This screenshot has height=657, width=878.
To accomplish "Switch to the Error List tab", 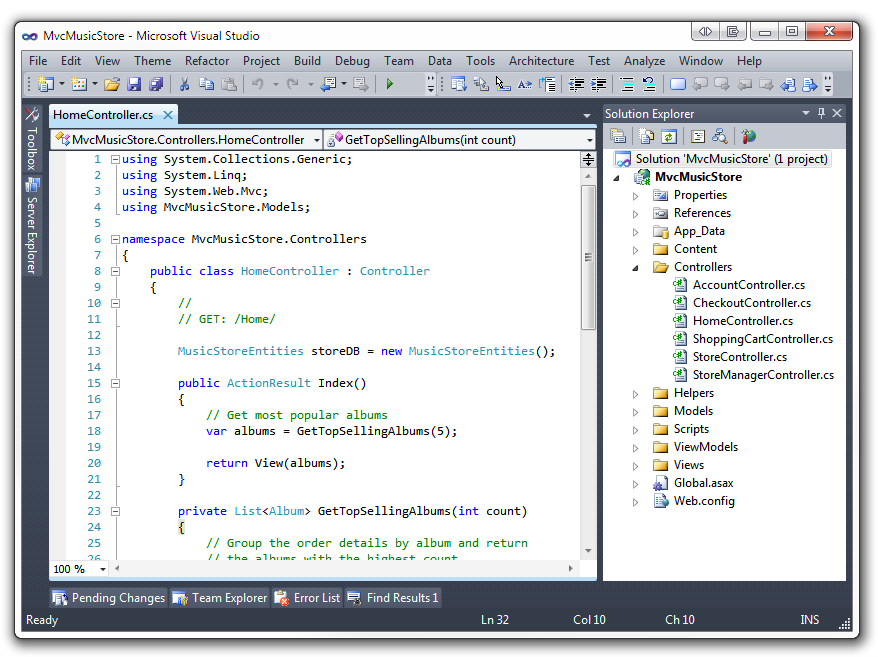I will click(x=307, y=598).
